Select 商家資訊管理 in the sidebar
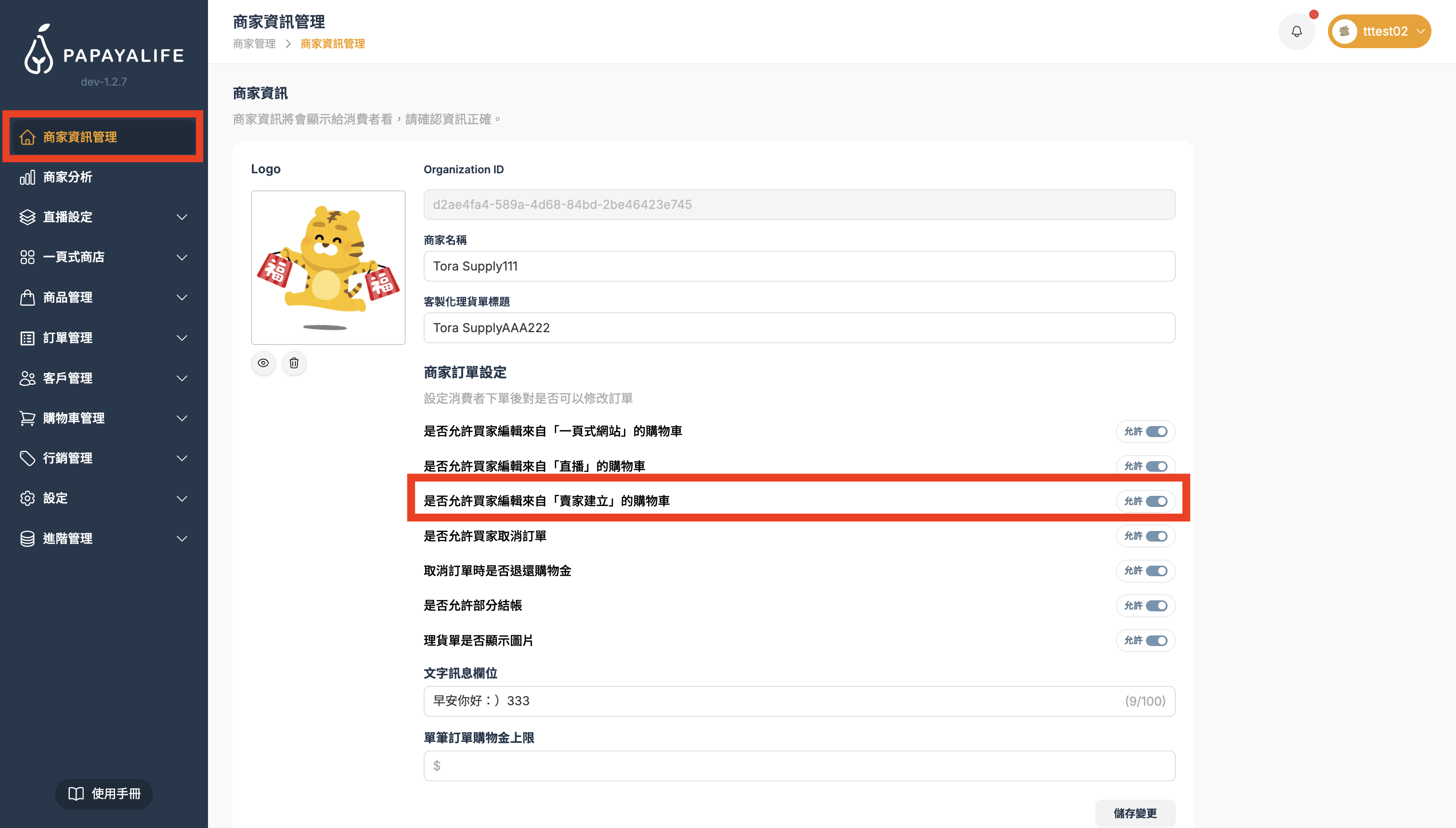Viewport: 1456px width, 828px height. pyautogui.click(x=80, y=137)
